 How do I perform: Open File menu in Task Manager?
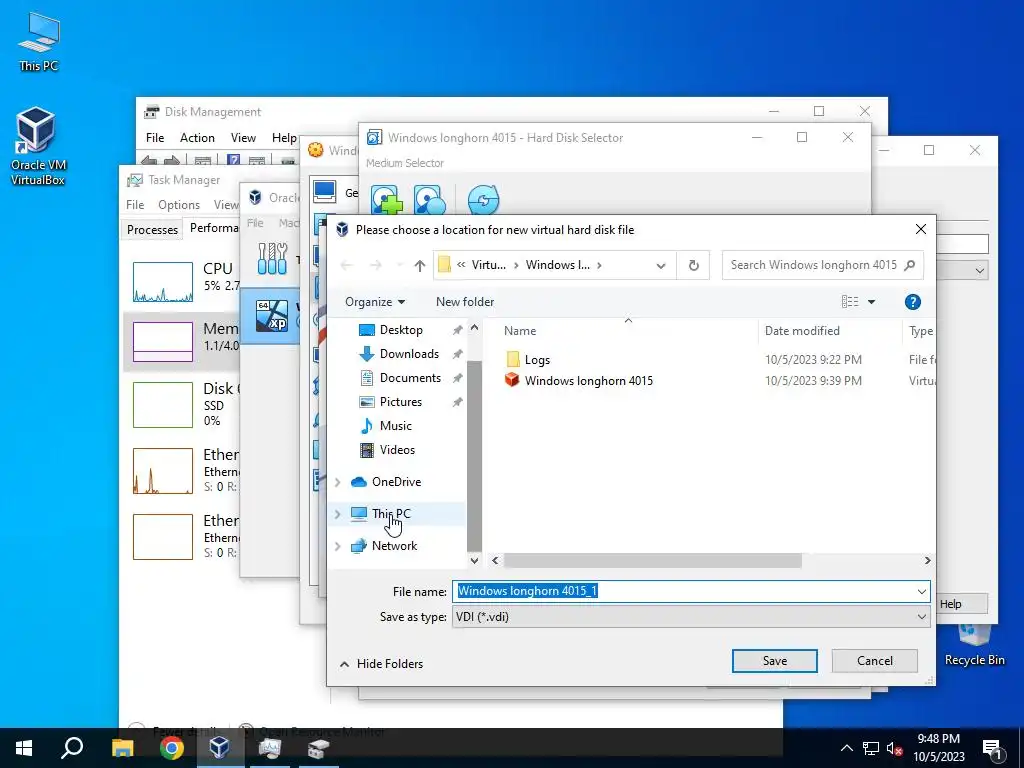(x=135, y=205)
